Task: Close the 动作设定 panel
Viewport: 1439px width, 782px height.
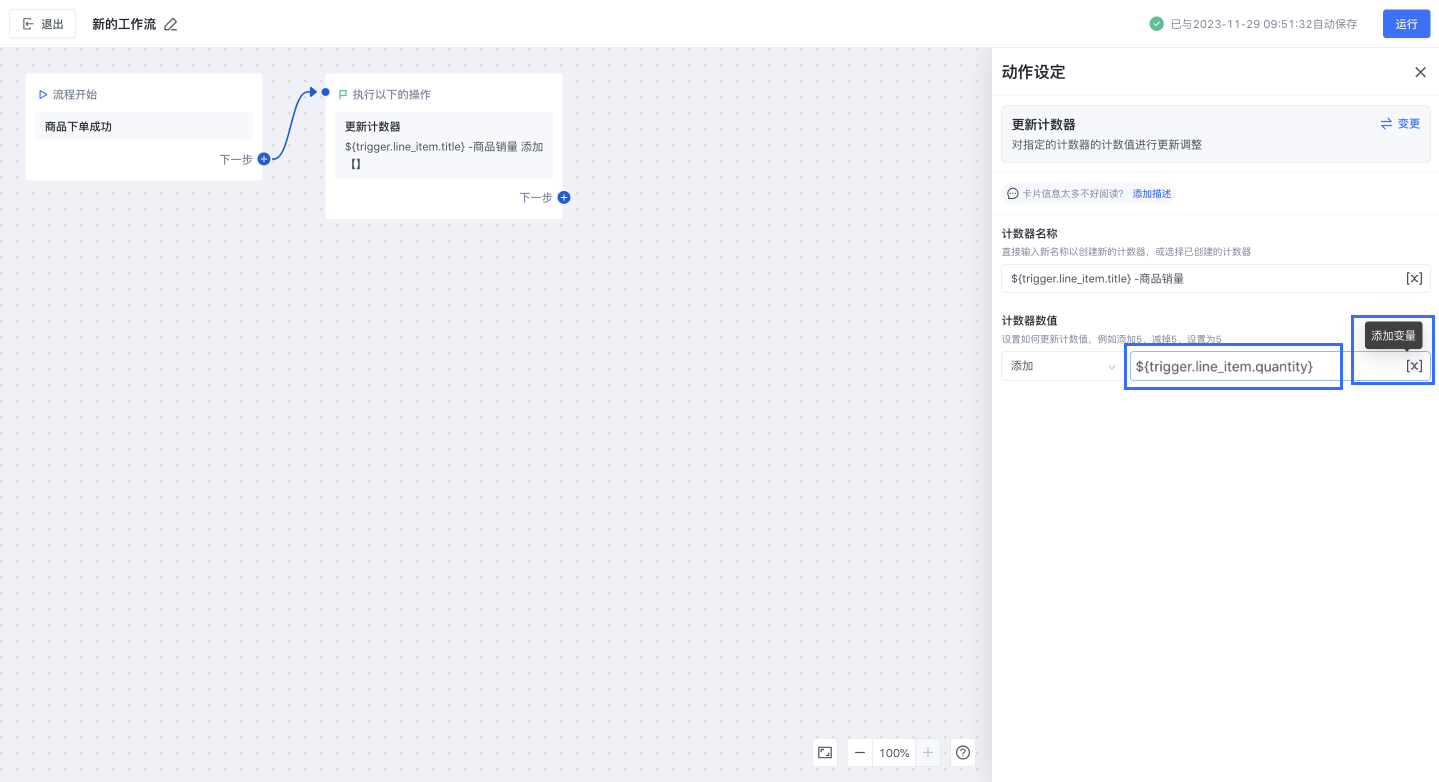Action: [1420, 72]
